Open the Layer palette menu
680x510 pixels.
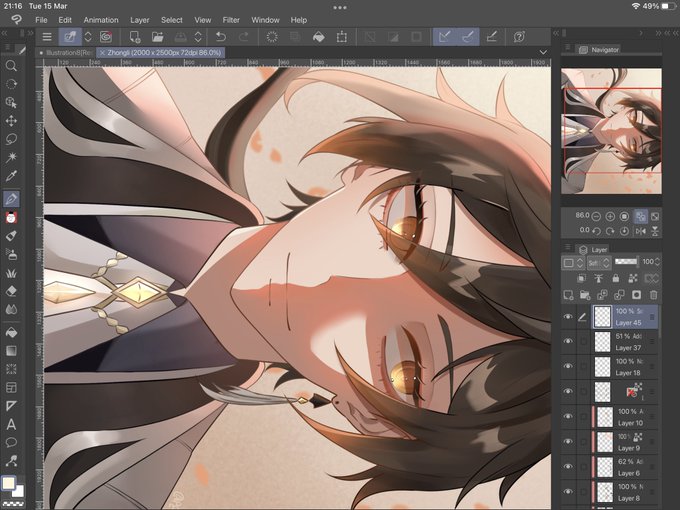568,247
